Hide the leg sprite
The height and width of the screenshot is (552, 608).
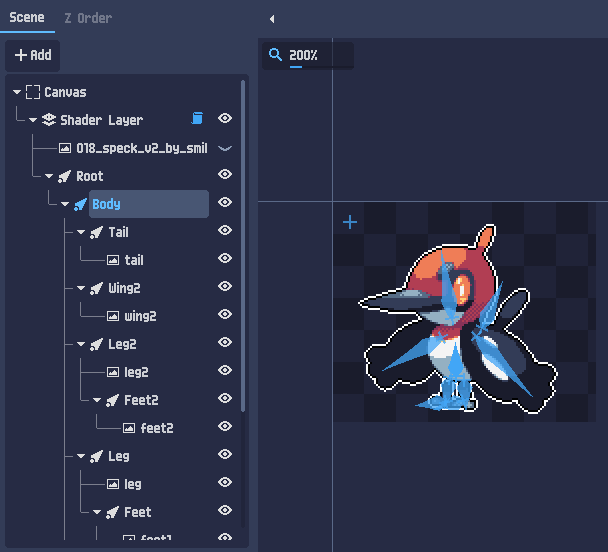pos(225,482)
